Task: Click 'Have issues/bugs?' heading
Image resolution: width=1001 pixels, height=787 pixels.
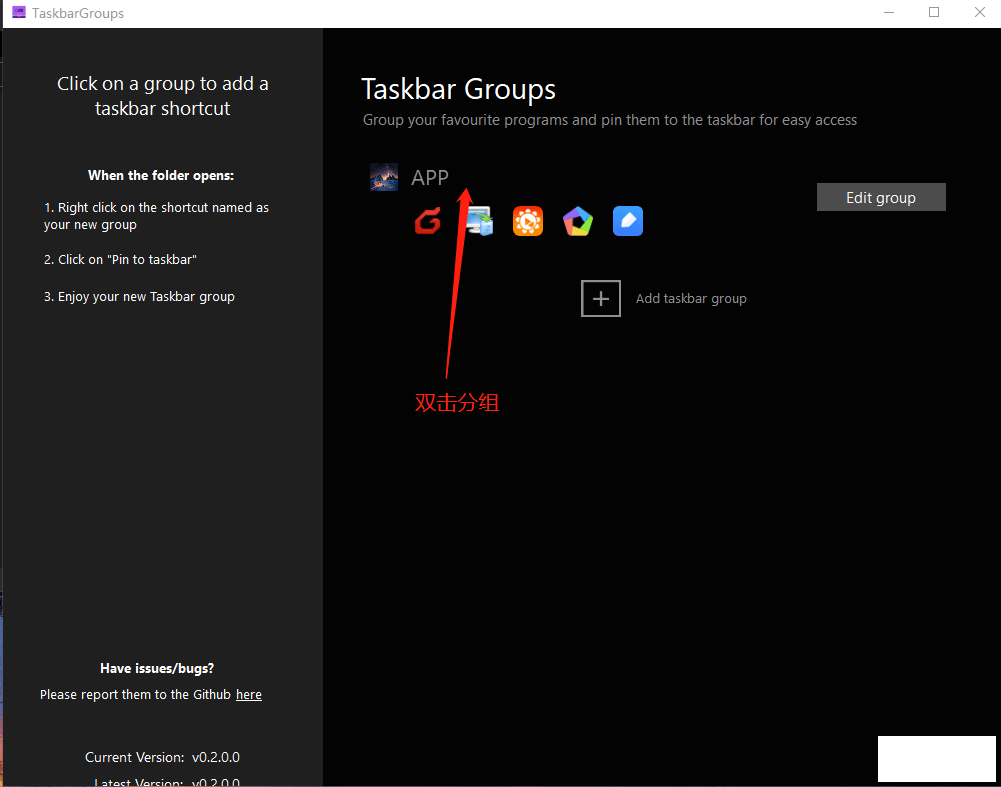Action: pyautogui.click(x=157, y=668)
